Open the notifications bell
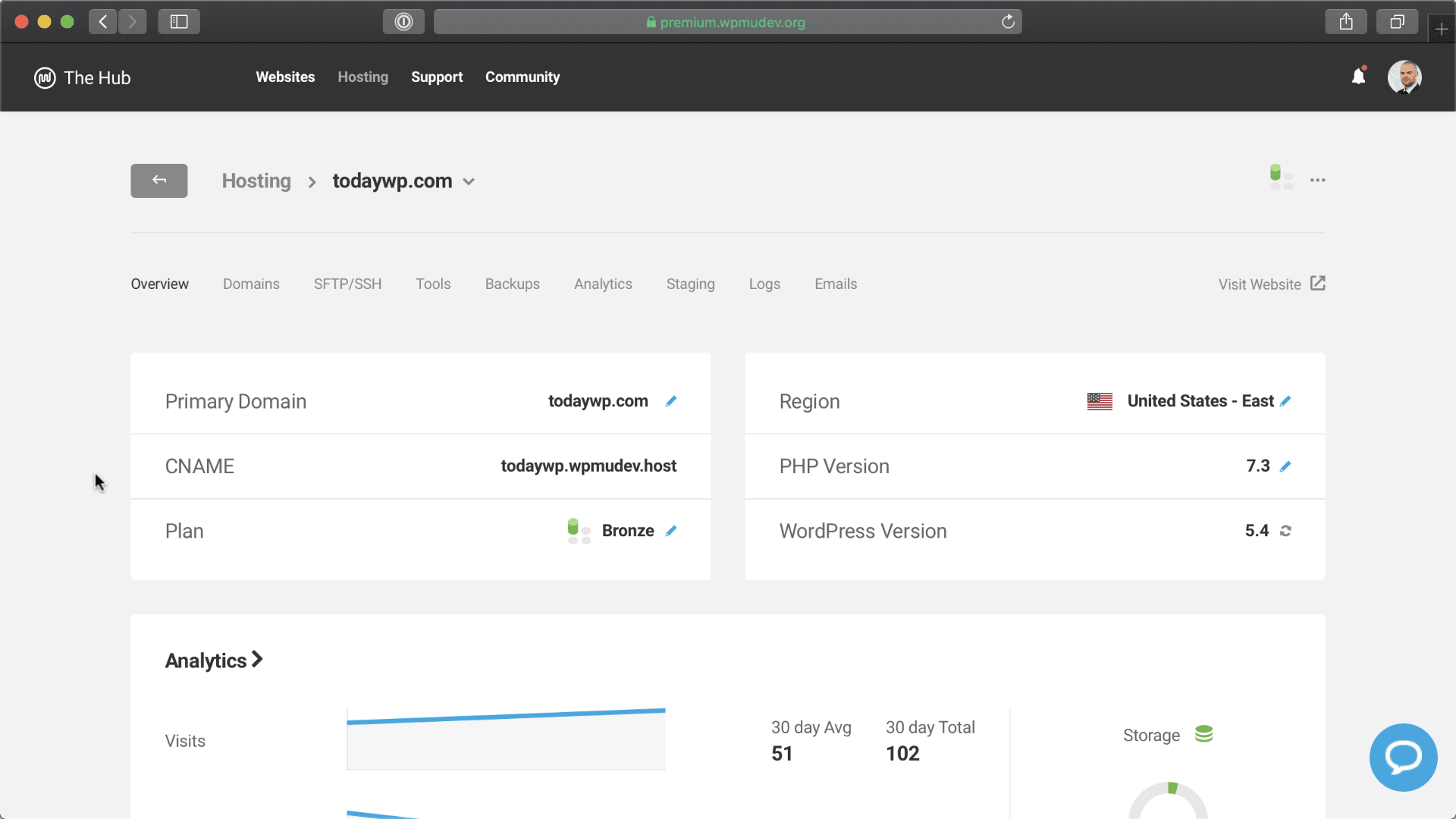The width and height of the screenshot is (1456, 819). [1359, 76]
